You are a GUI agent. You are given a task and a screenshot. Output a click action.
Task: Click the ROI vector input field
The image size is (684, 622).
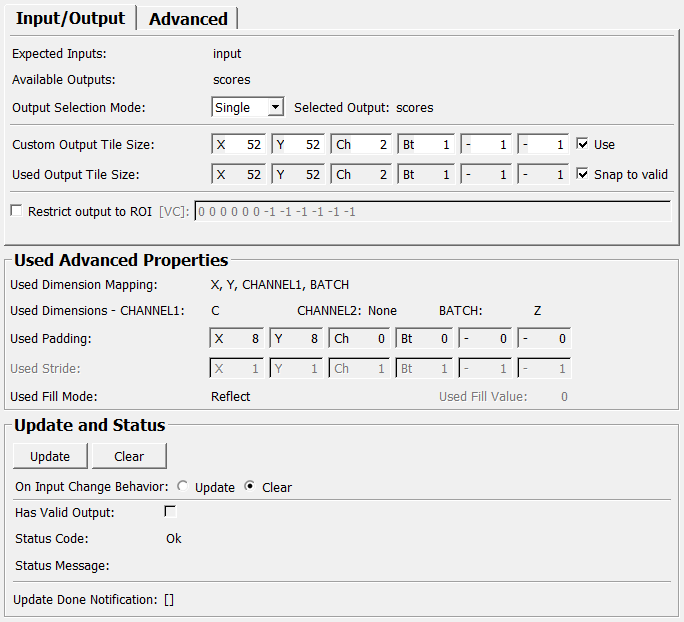432,211
